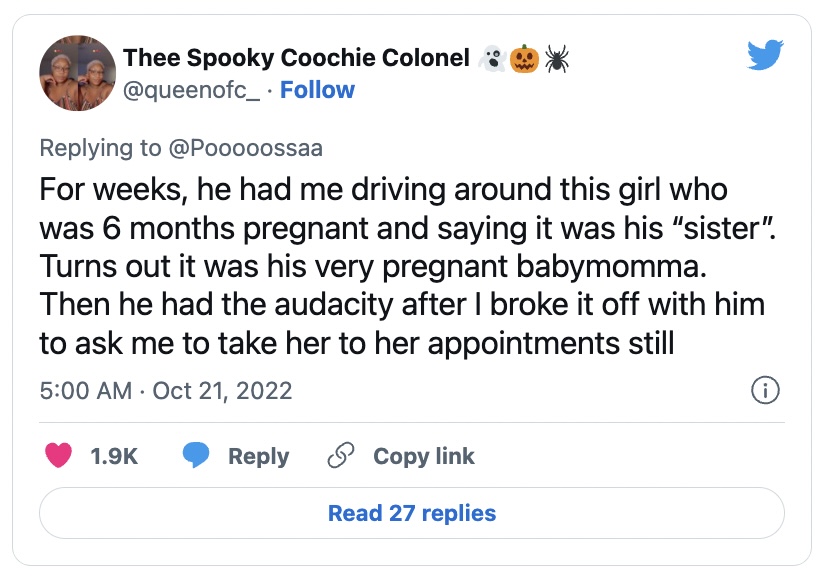The width and height of the screenshot is (840, 584).
Task: Click the ghost emoji in display name
Action: pos(491,59)
